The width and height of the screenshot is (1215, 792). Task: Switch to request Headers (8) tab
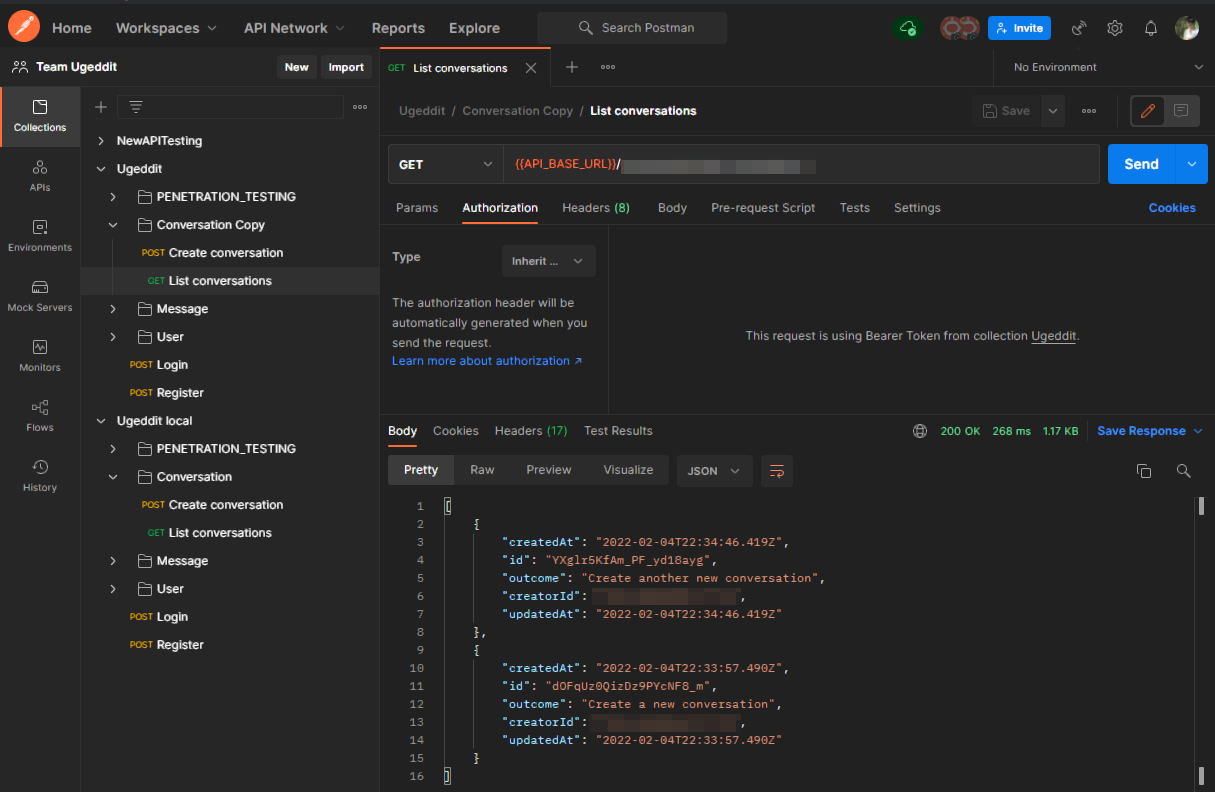coord(596,208)
